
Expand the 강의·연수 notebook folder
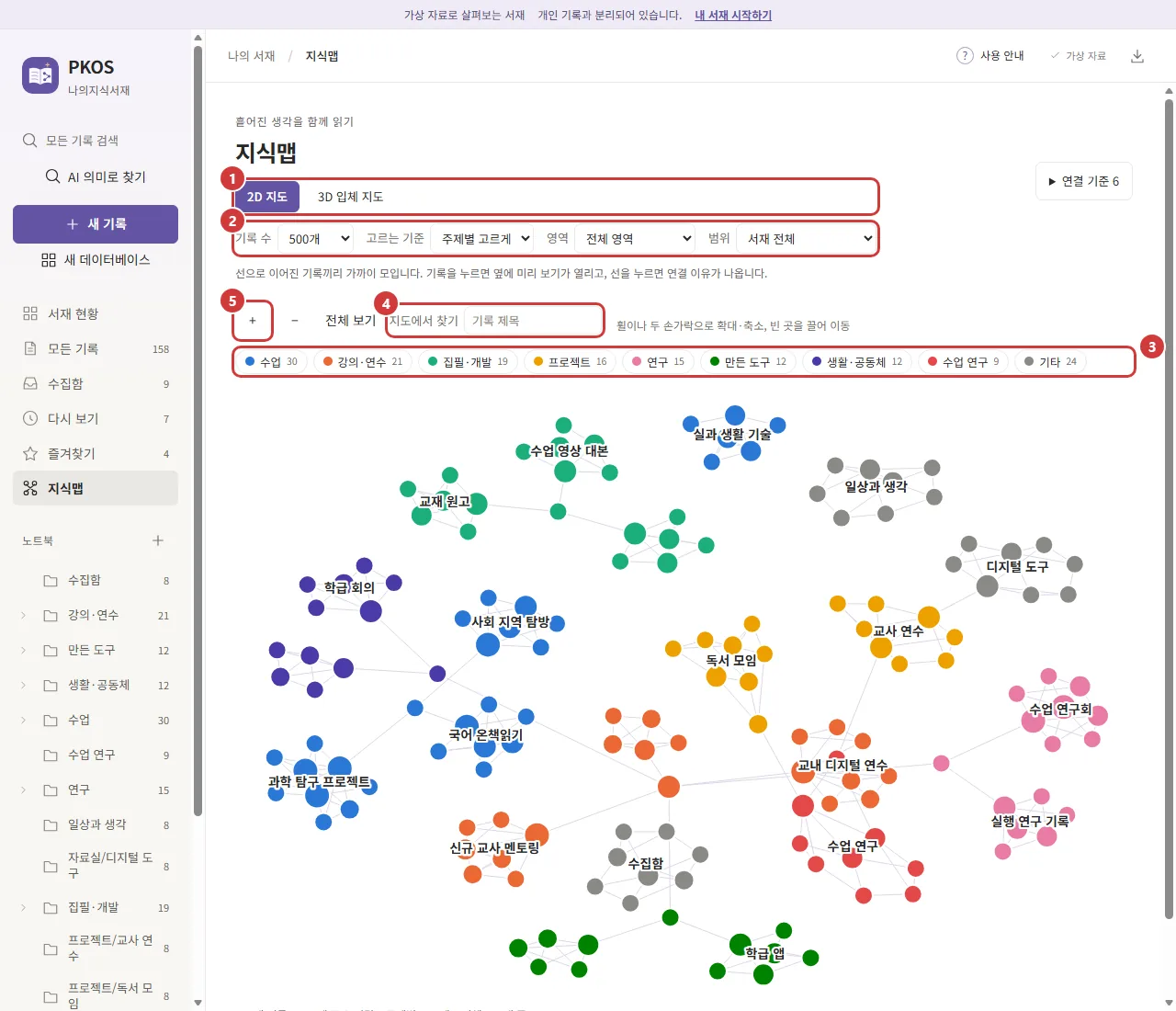point(24,616)
